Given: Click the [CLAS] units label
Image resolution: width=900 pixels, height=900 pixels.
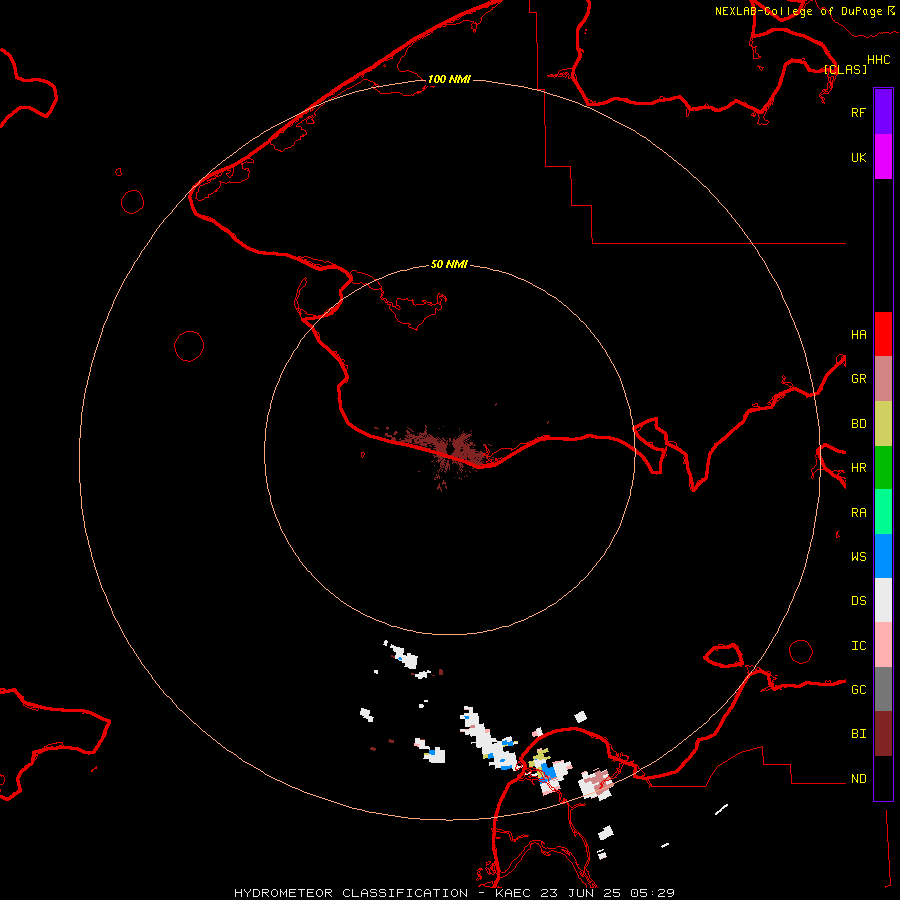Looking at the screenshot, I should pos(845,69).
